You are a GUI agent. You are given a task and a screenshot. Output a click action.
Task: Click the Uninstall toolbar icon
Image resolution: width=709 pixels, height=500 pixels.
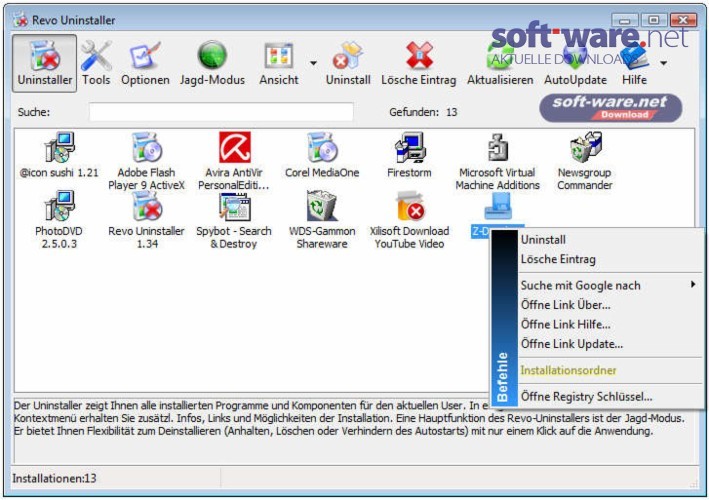tap(348, 56)
